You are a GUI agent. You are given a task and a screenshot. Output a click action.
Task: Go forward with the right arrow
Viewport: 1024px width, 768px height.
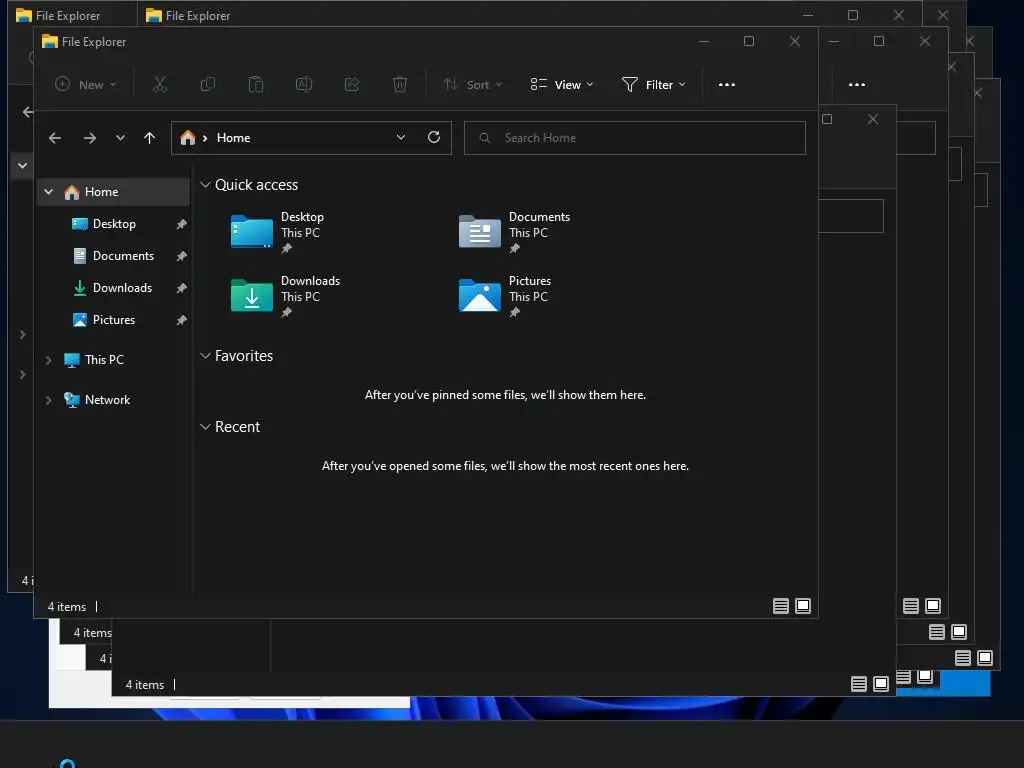pos(90,138)
